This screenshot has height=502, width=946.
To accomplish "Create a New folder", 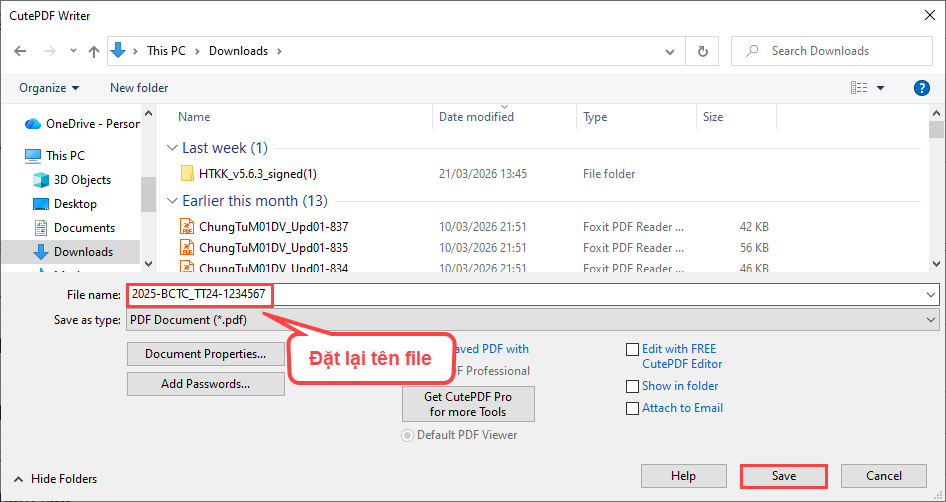I will 139,88.
